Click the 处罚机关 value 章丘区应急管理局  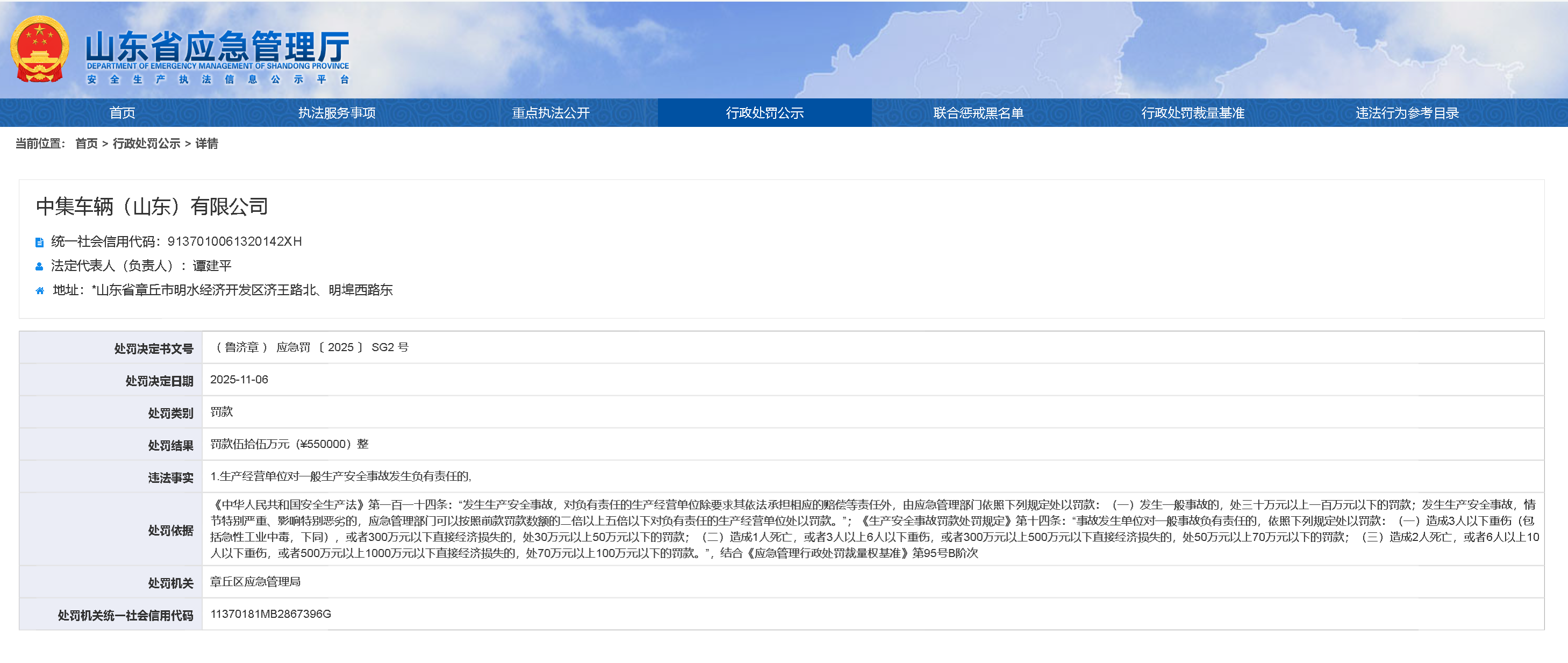[255, 581]
